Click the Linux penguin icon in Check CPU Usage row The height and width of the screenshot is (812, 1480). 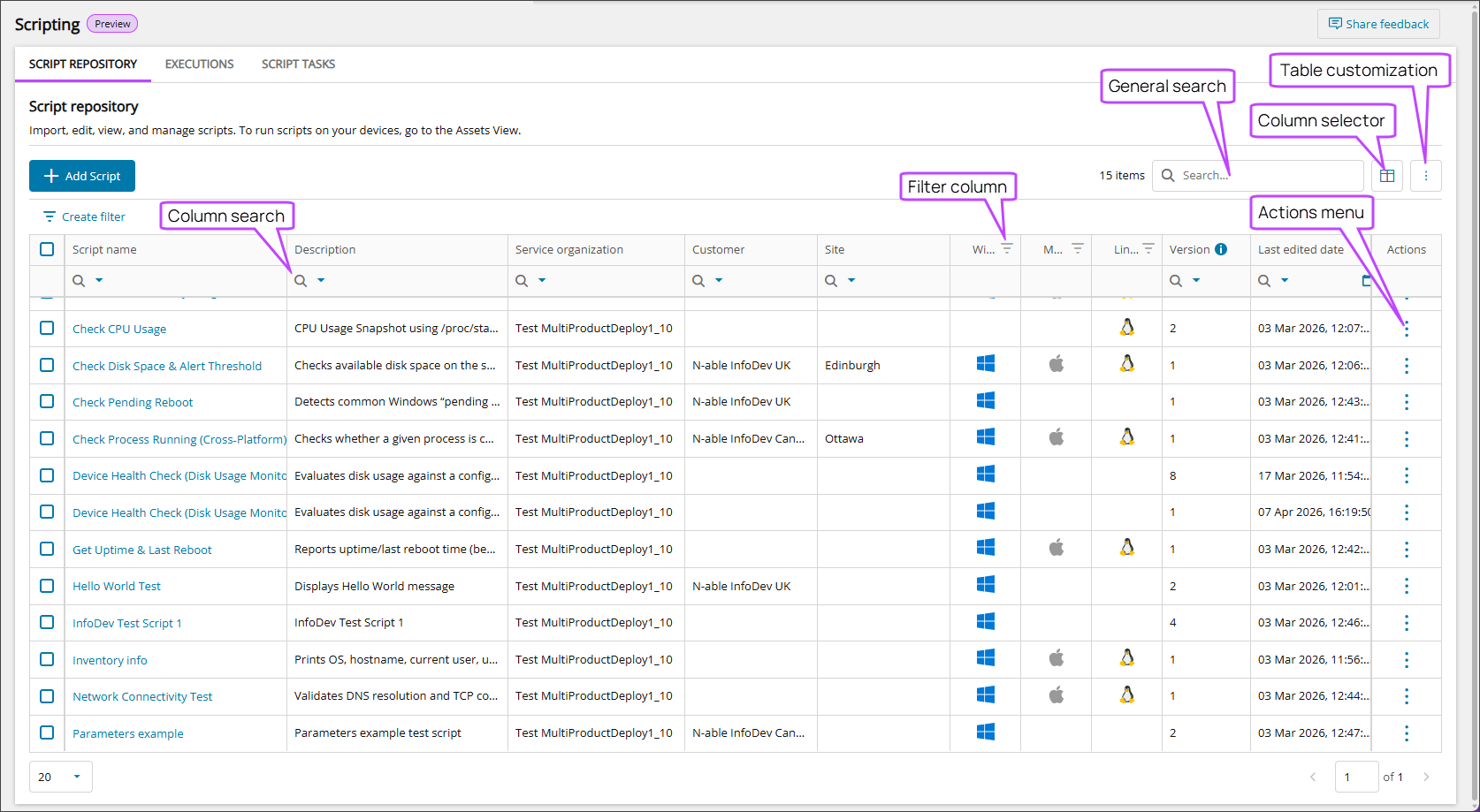[x=1127, y=328]
